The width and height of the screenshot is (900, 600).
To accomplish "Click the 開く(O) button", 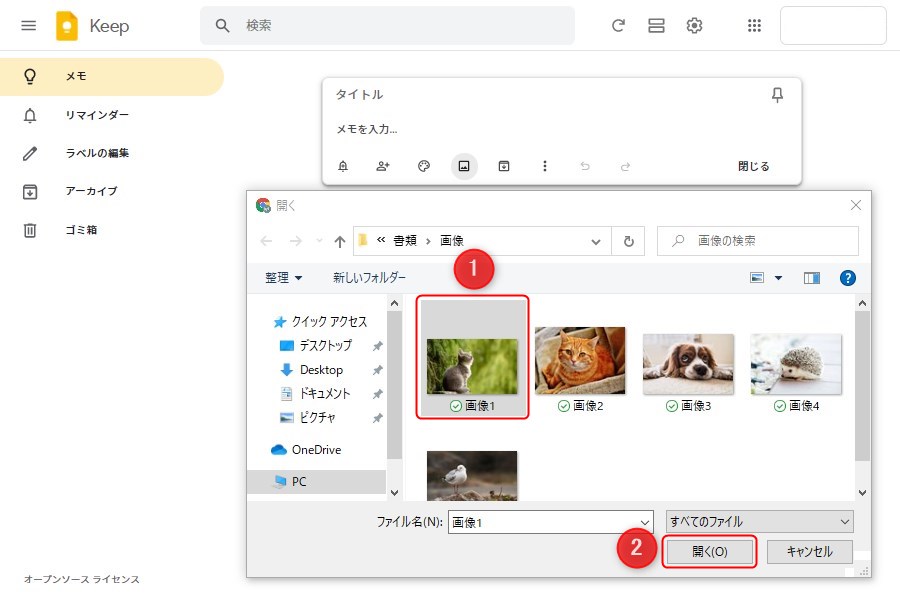I will pos(709,552).
